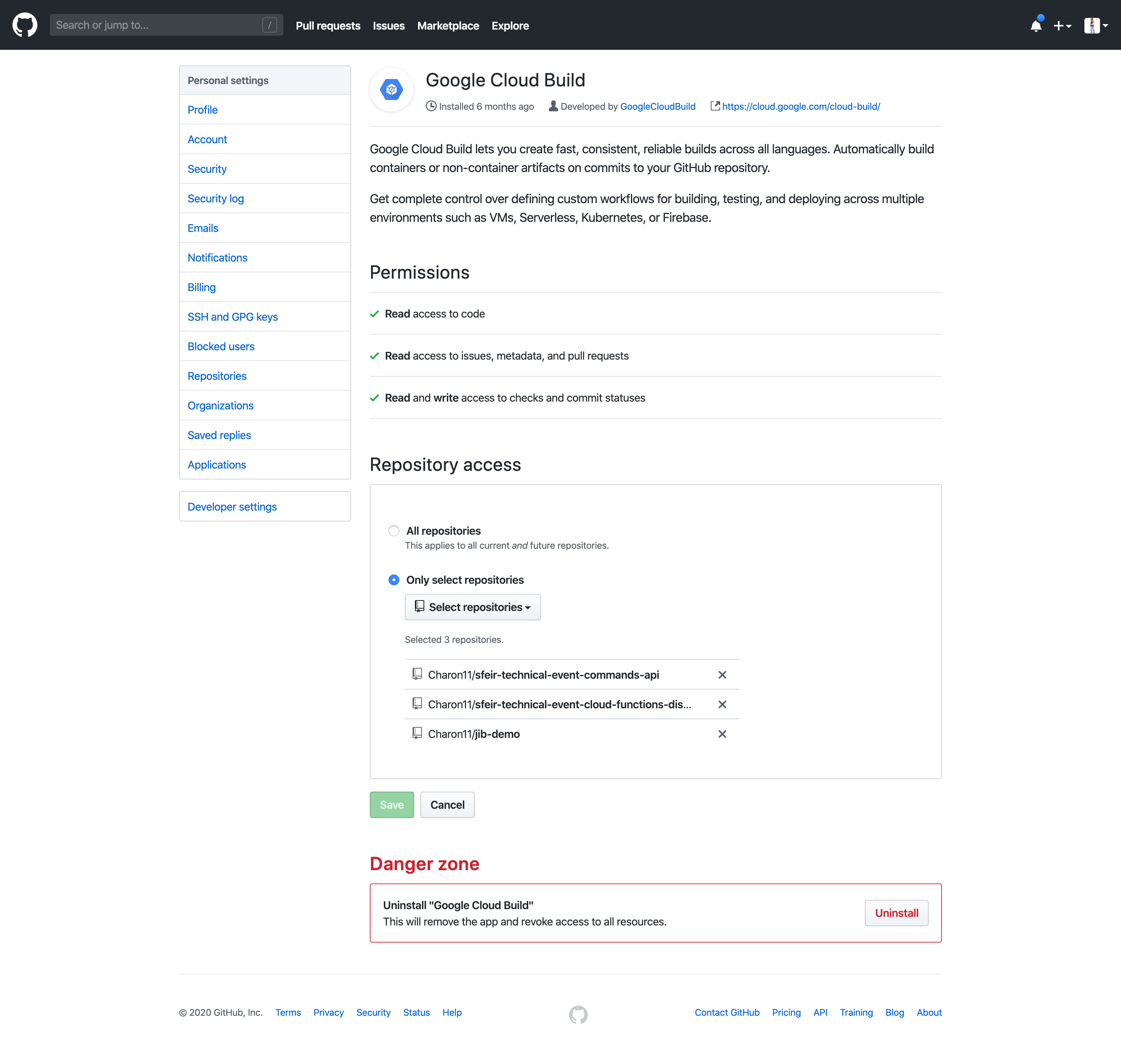Click the repo icon beside sfeir-technical-event-commands-api
Viewport: 1121px width, 1064px height.
pos(417,674)
